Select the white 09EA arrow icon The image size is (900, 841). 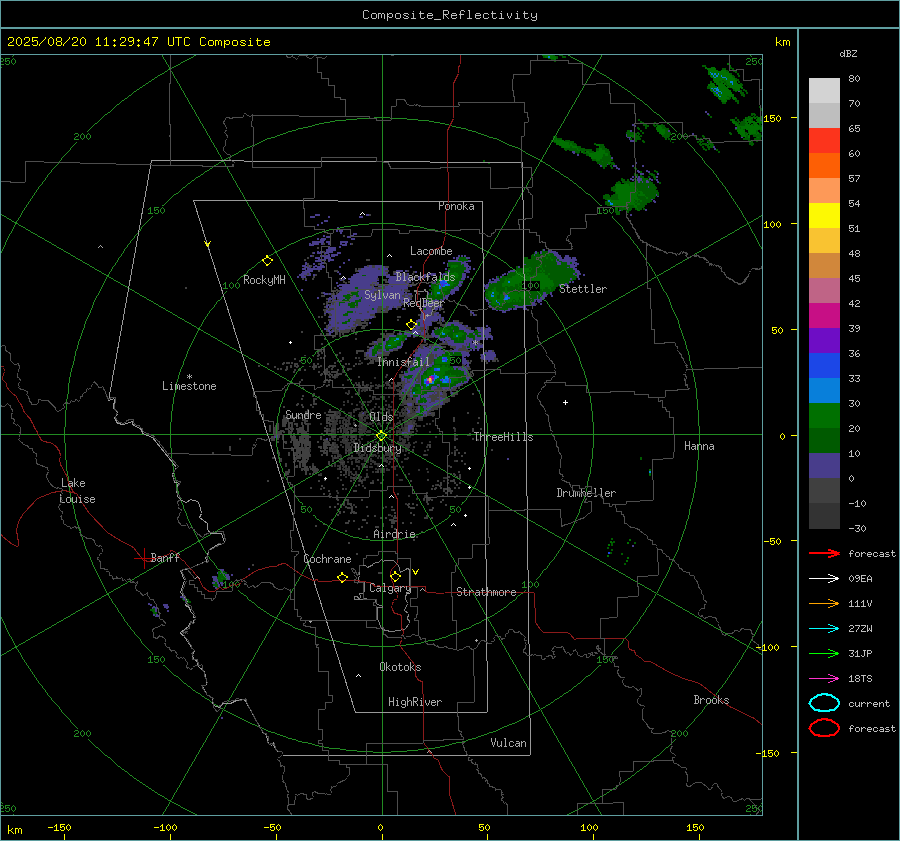coord(824,579)
